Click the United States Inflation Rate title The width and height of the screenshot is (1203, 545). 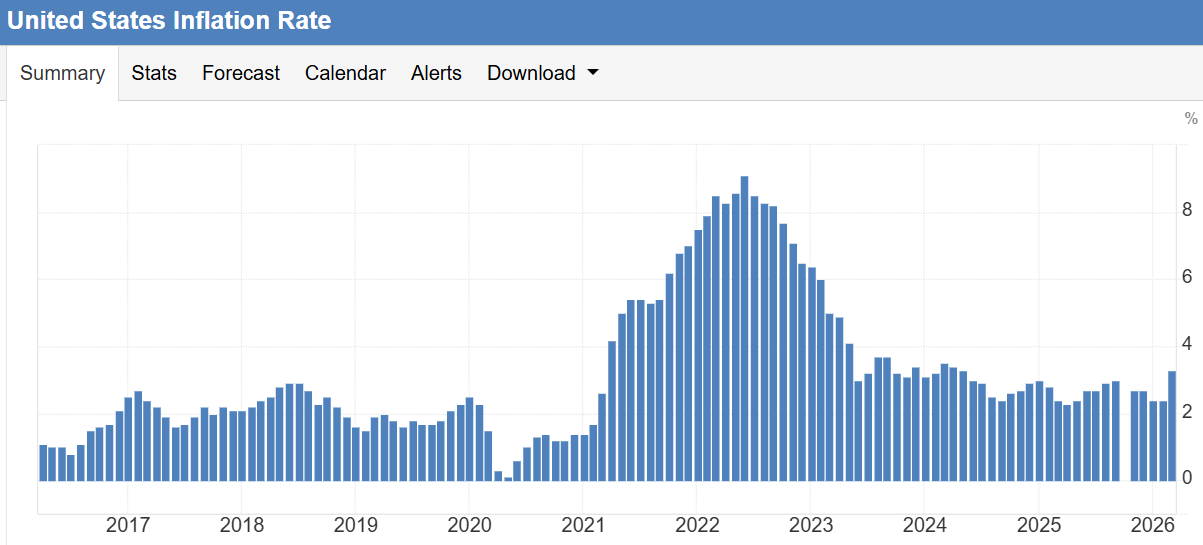(x=169, y=20)
